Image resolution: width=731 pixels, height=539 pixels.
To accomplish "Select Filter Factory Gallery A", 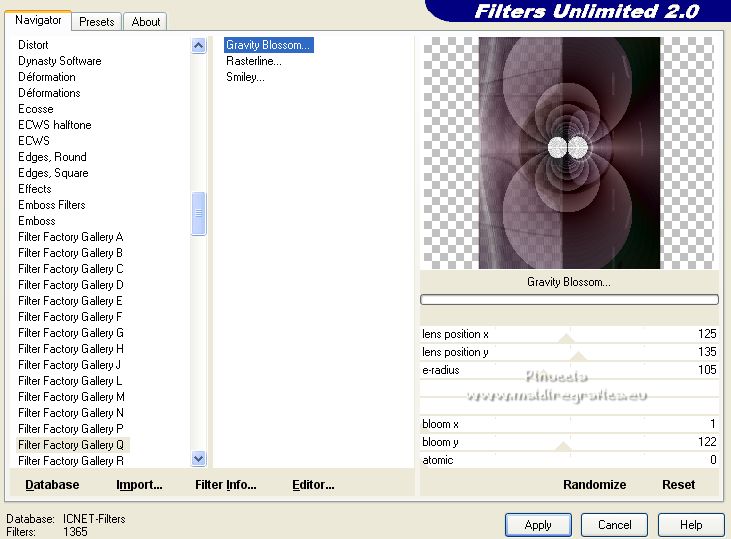I will tap(70, 237).
